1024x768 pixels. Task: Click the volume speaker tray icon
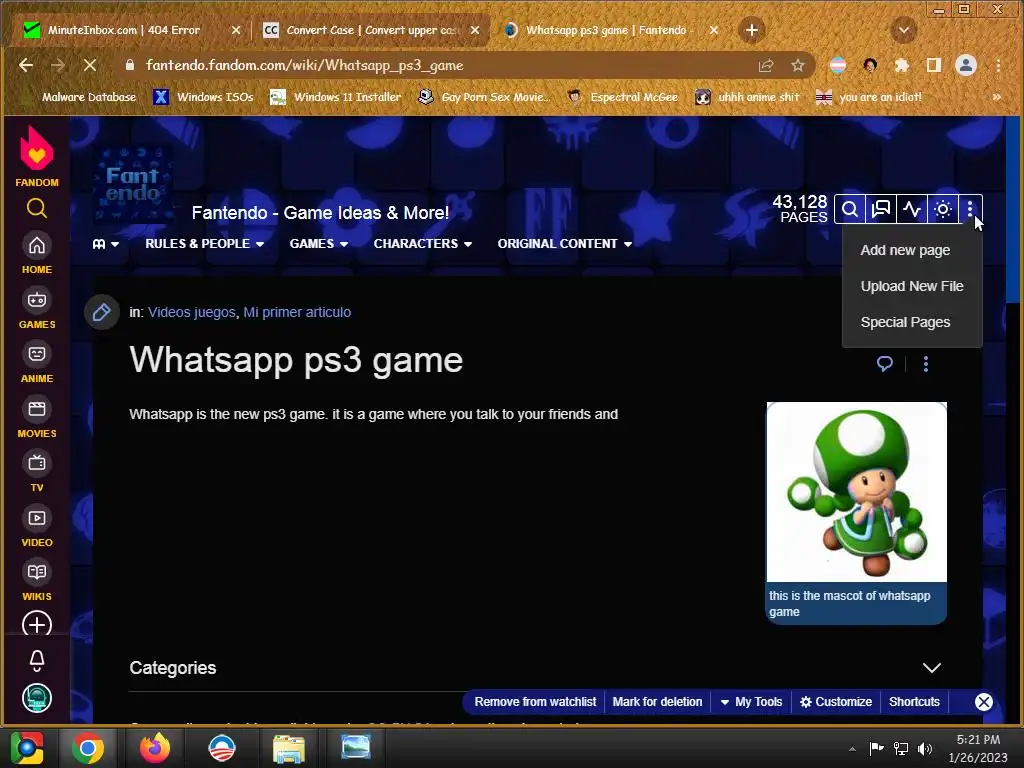925,748
